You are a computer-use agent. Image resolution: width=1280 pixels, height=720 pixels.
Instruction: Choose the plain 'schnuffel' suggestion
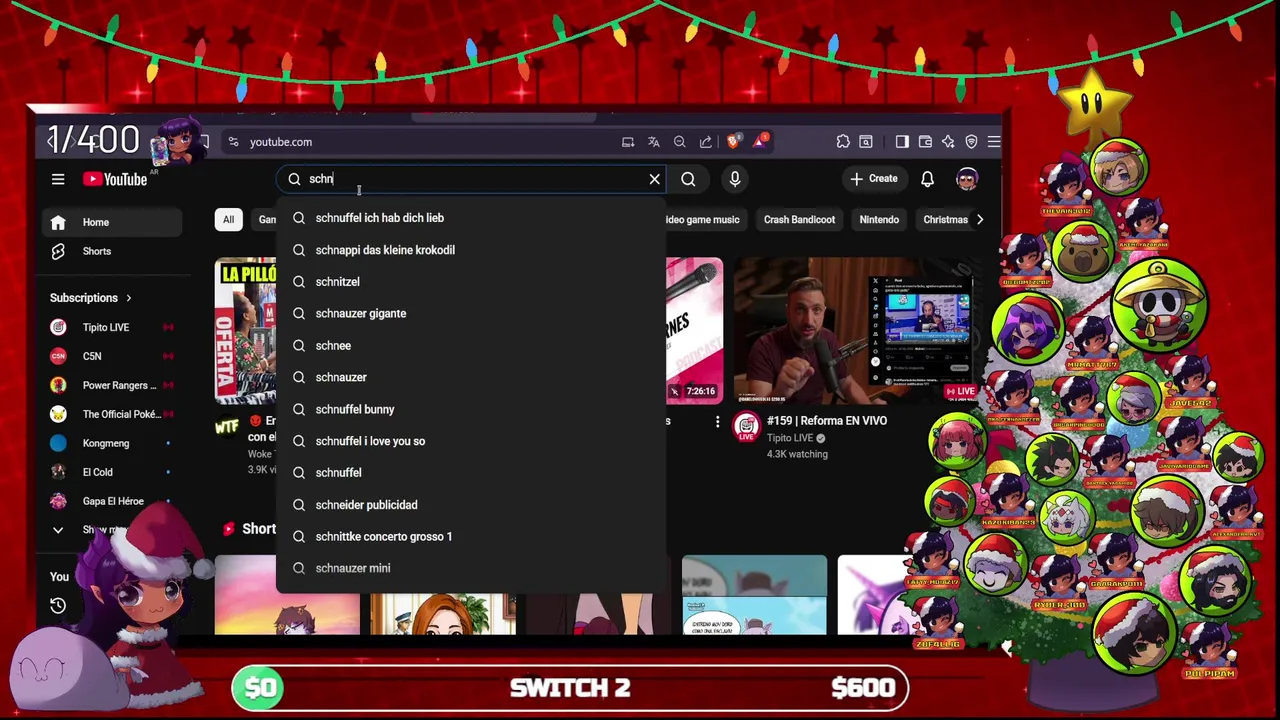pos(471,473)
